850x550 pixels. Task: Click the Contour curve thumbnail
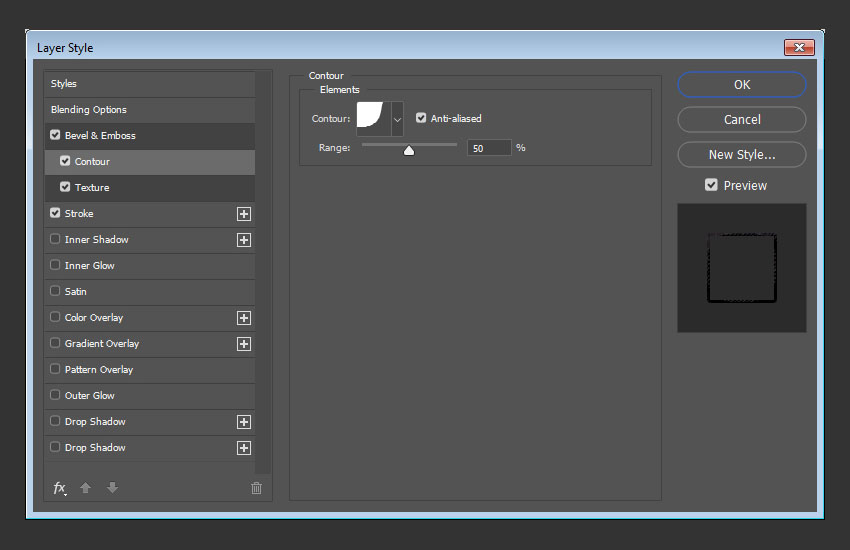(374, 119)
